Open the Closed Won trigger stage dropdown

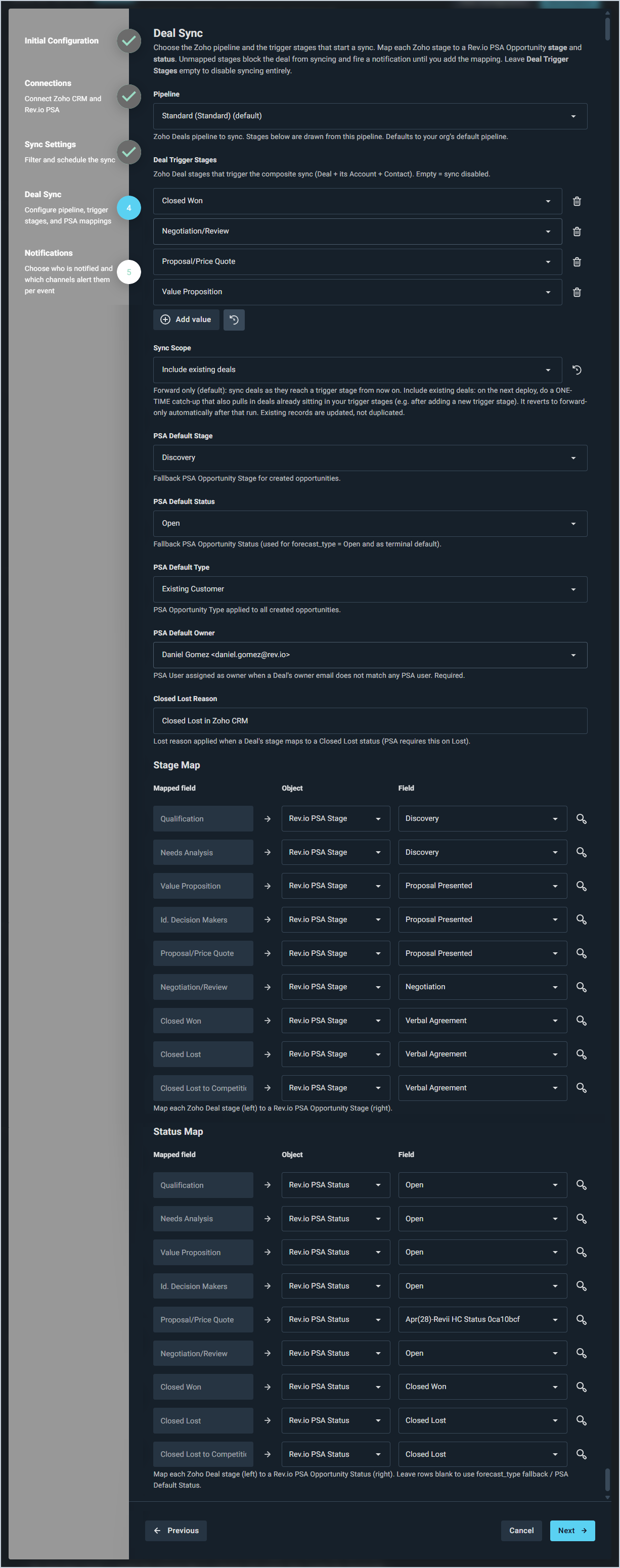pyautogui.click(x=358, y=201)
